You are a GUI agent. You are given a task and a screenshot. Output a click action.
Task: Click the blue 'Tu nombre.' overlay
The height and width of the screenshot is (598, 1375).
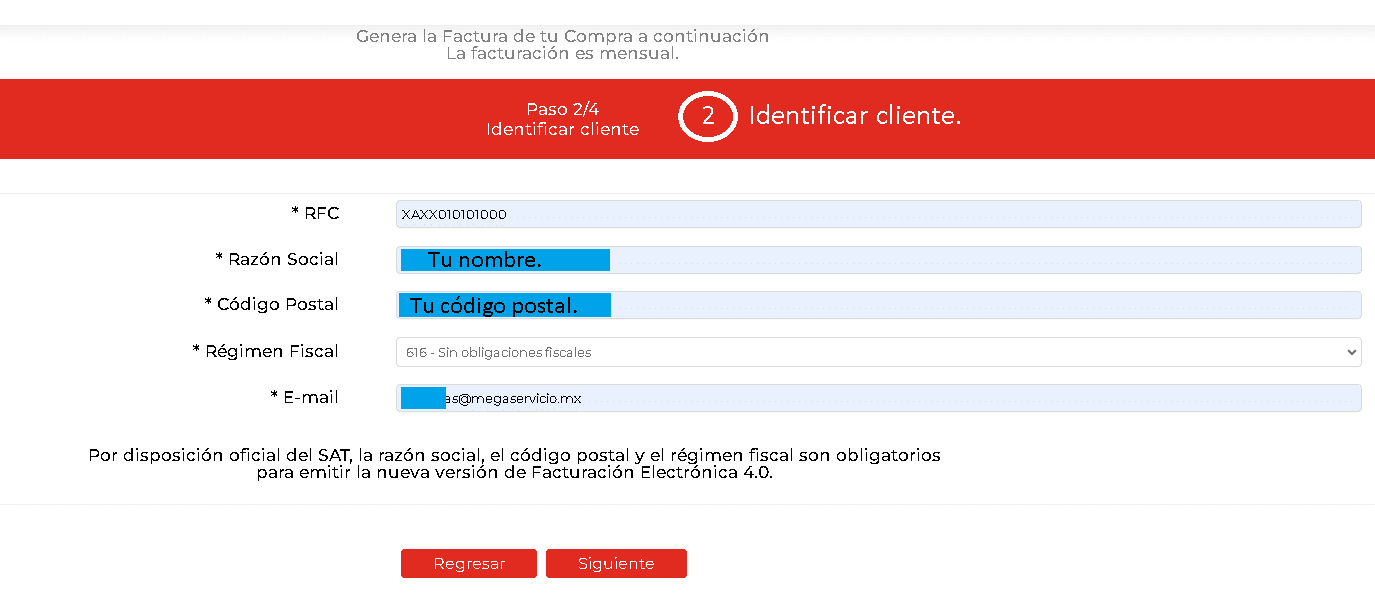505,260
